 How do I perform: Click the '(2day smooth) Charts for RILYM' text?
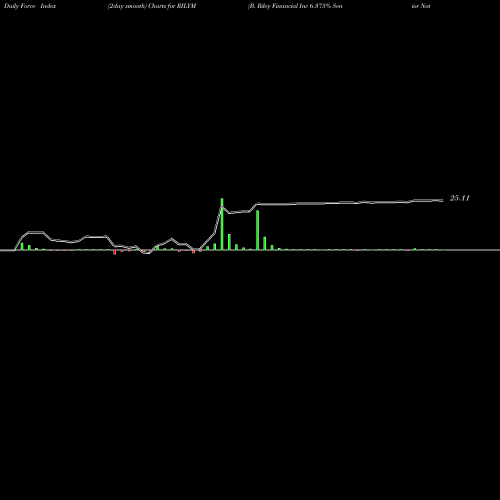pos(152,6)
